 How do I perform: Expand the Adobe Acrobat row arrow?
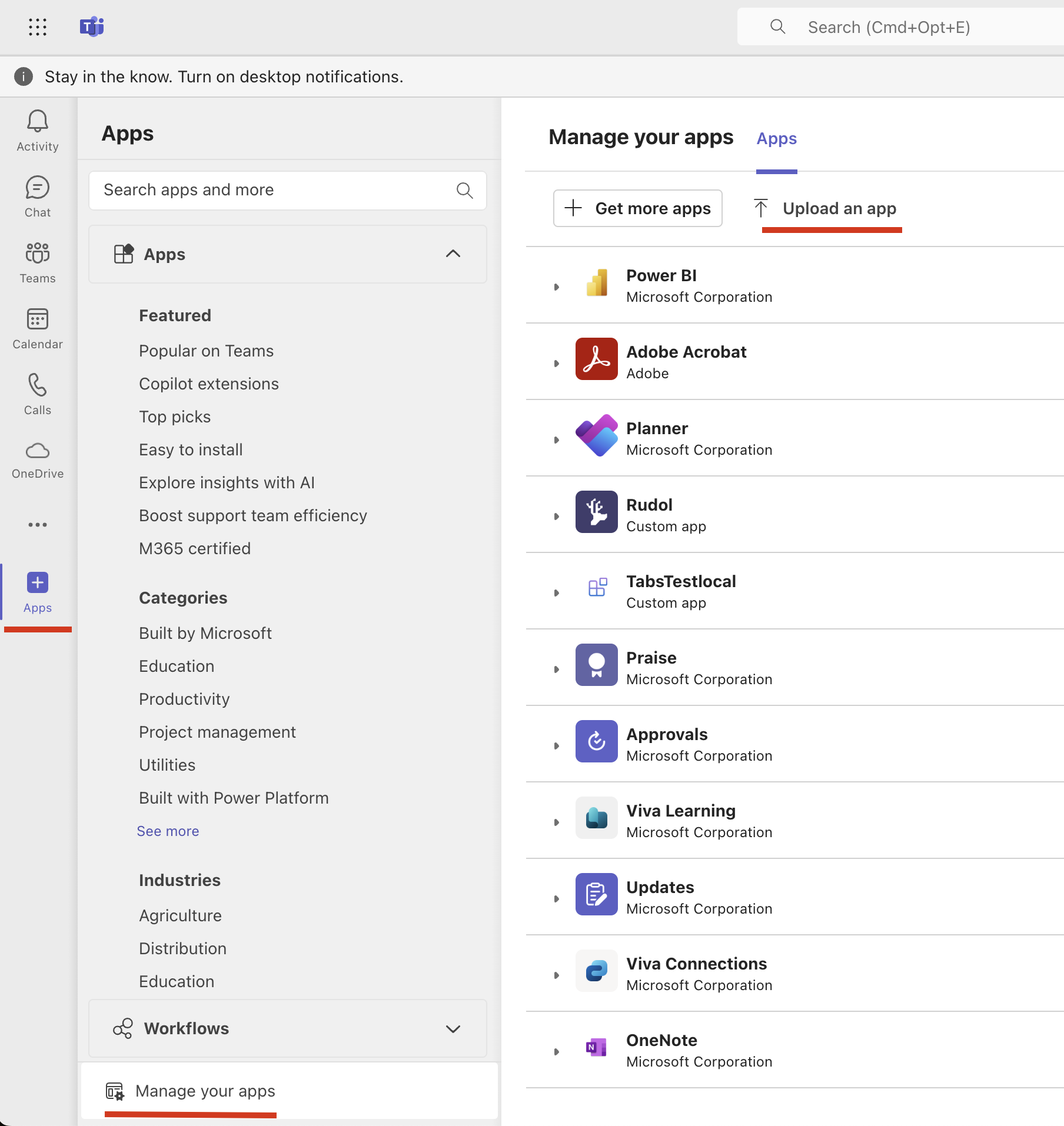pos(556,364)
